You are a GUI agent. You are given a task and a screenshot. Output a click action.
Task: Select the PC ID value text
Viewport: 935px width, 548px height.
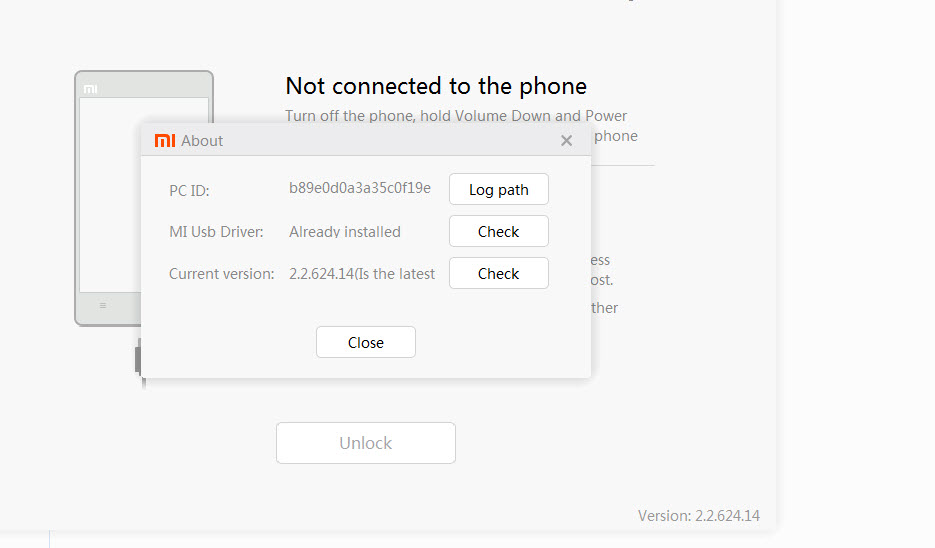[x=359, y=188]
